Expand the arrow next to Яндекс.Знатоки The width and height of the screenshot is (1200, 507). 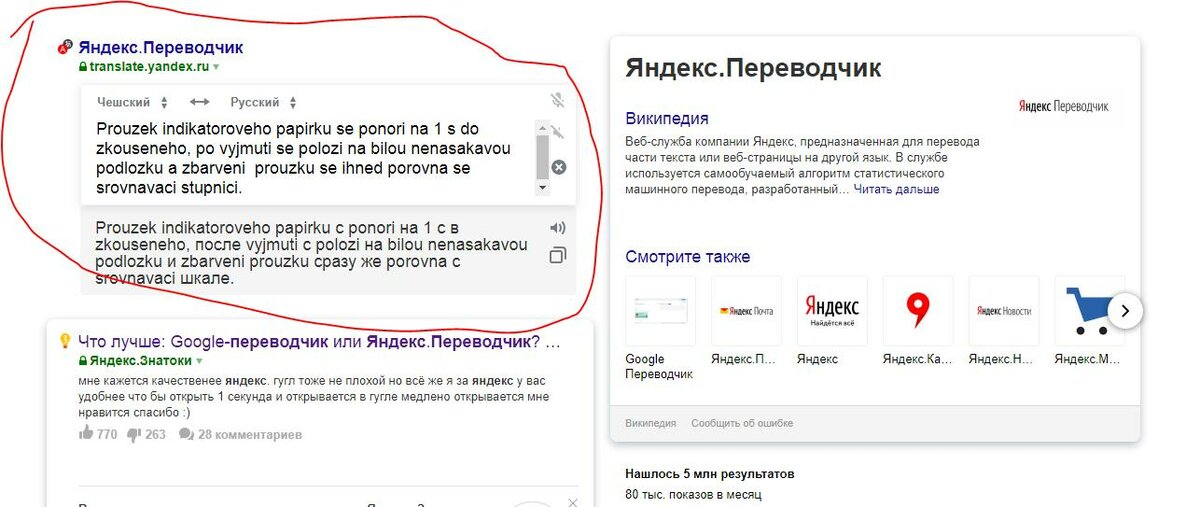199,361
